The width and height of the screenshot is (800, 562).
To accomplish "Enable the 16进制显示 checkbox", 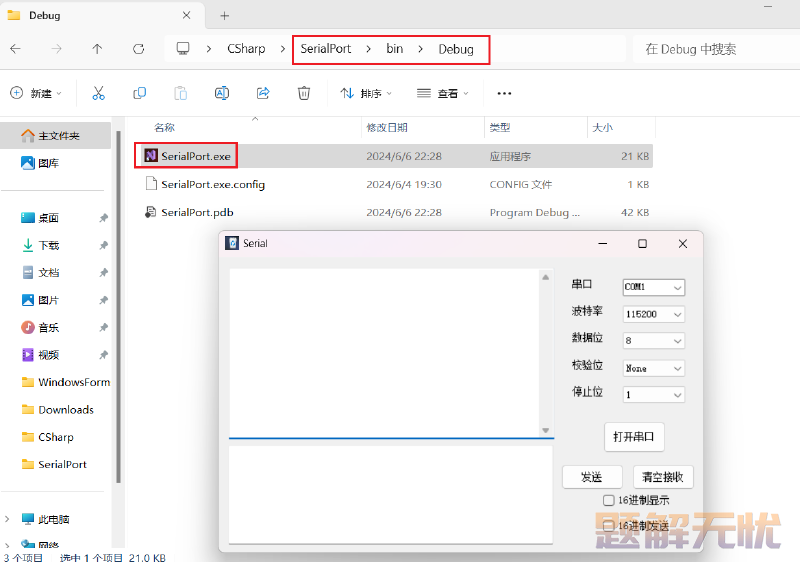I will [608, 500].
